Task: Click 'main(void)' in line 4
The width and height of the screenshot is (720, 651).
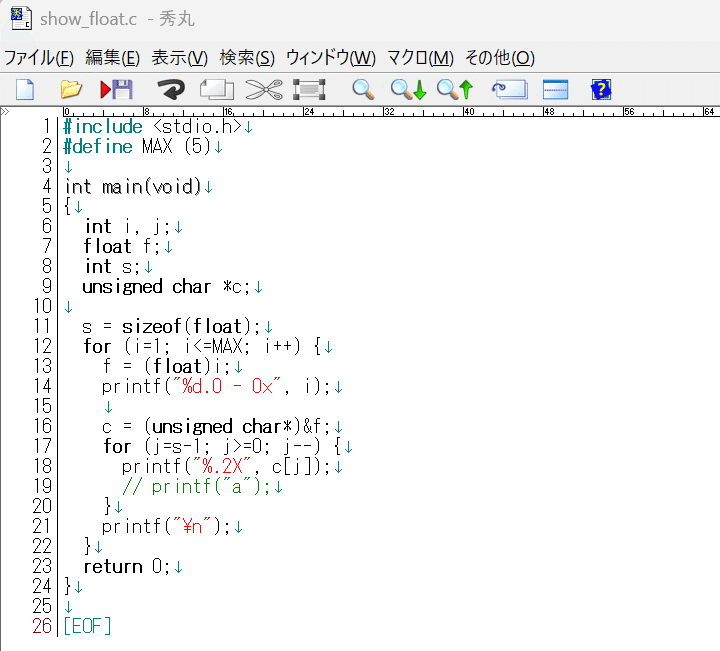Action: tap(152, 186)
